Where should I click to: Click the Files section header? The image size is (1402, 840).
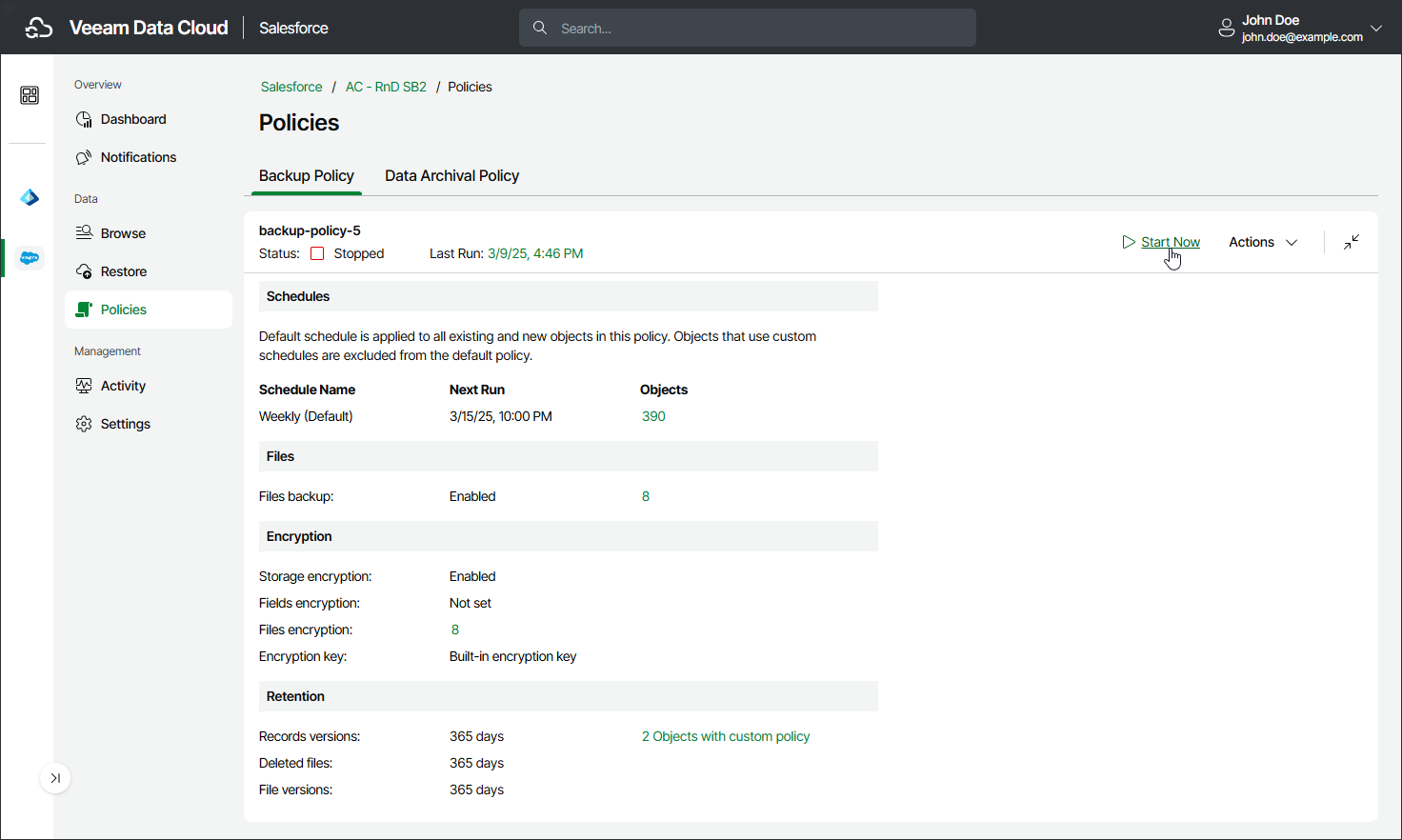click(569, 456)
